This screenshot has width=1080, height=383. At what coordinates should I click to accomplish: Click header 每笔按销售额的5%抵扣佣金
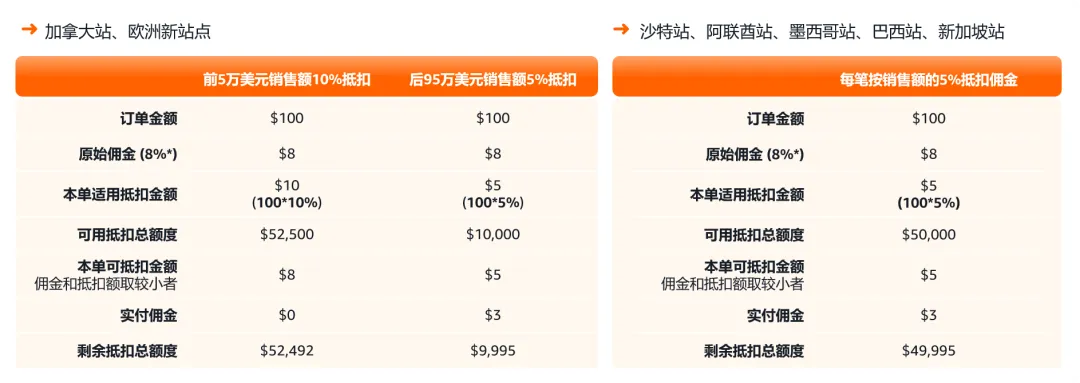click(928, 80)
